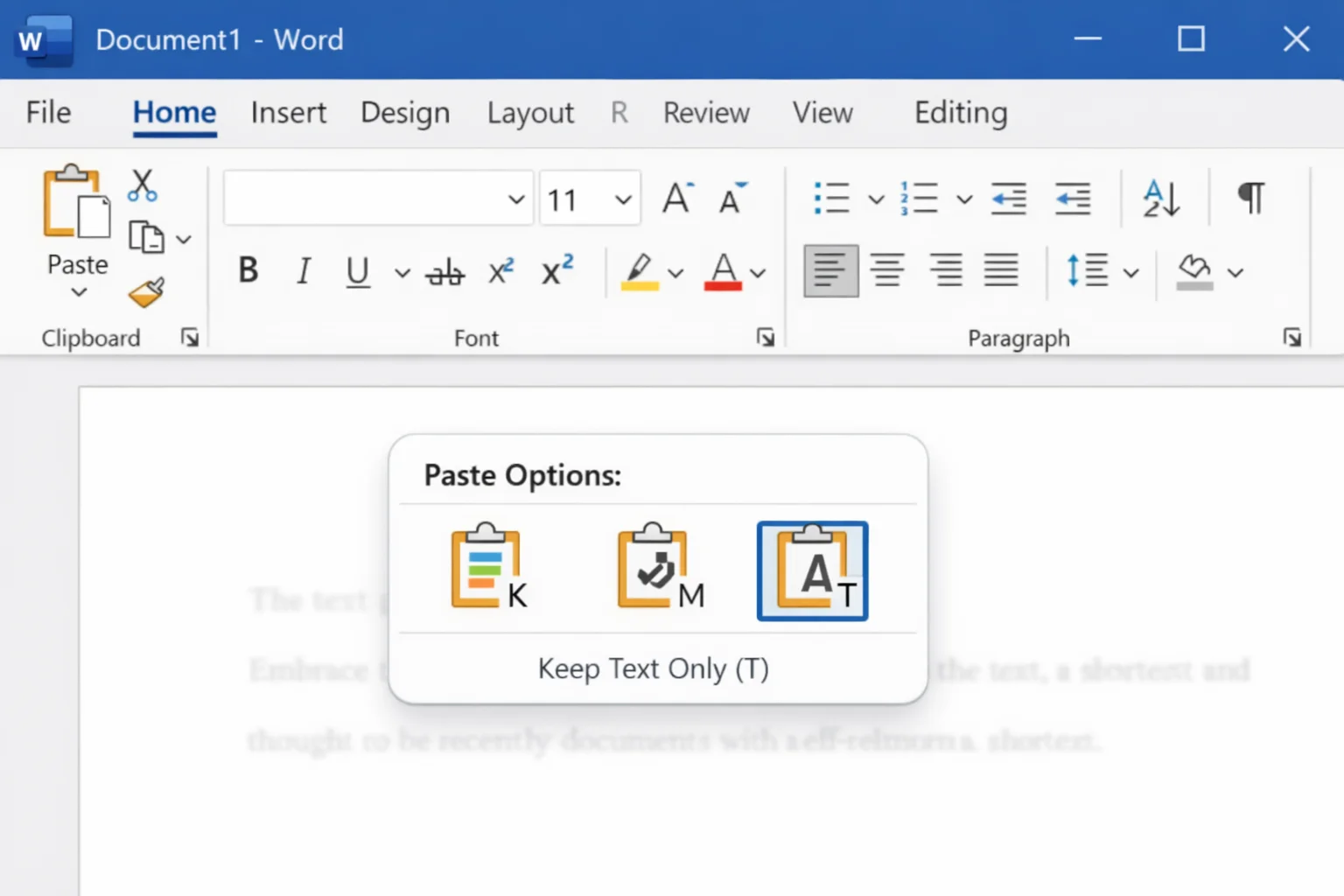Apply paragraph shading fill

tap(1194, 272)
